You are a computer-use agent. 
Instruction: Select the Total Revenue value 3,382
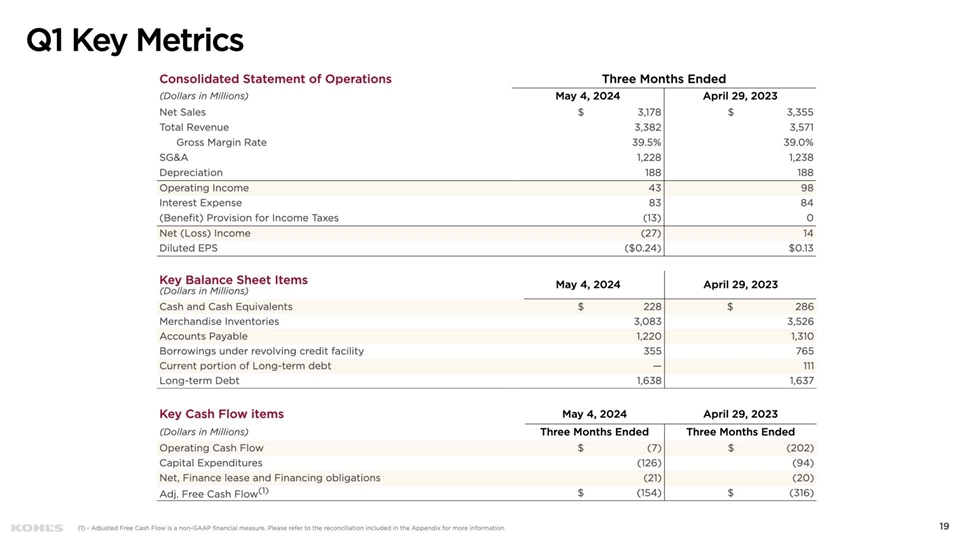(647, 127)
